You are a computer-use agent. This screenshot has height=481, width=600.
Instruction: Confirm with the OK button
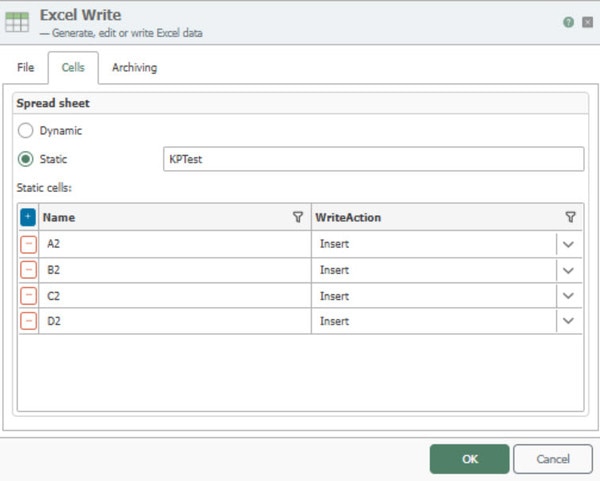tap(470, 459)
